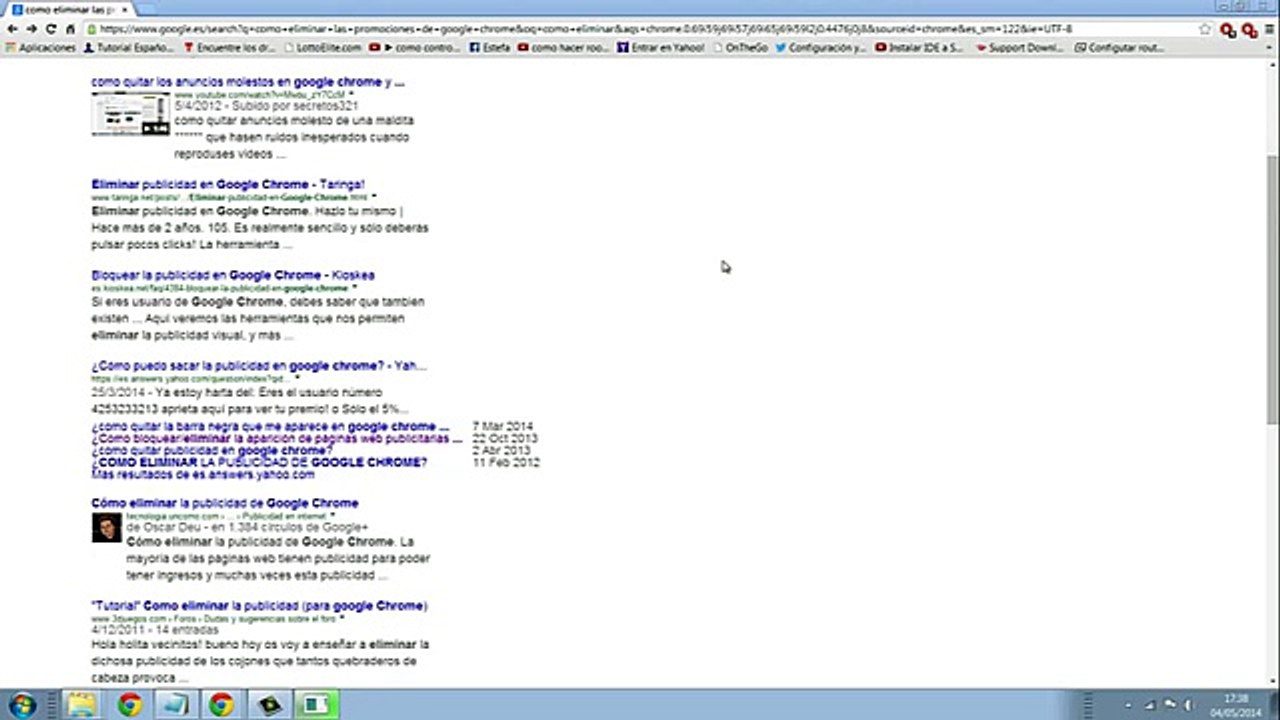Open the Chrome home page button
Screen dimensions: 1280x720
[x=69, y=29]
